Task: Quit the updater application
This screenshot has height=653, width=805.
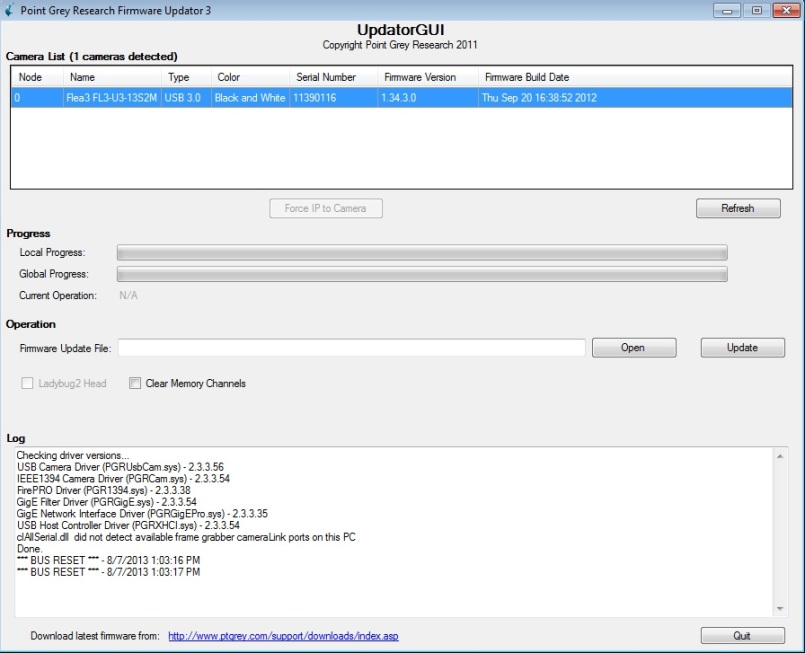Action: 742,636
